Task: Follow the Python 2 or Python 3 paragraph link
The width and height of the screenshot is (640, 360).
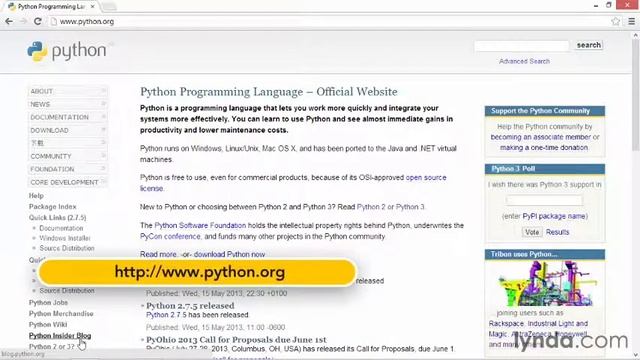Action: pyautogui.click(x=391, y=207)
